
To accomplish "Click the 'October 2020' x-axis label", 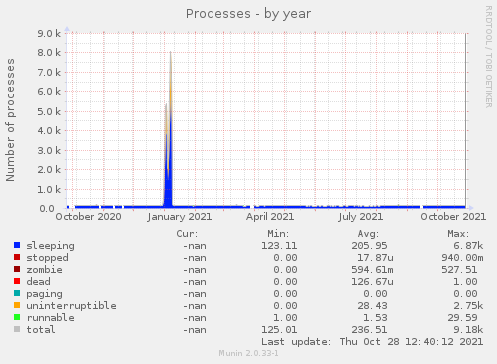I will (88, 217).
